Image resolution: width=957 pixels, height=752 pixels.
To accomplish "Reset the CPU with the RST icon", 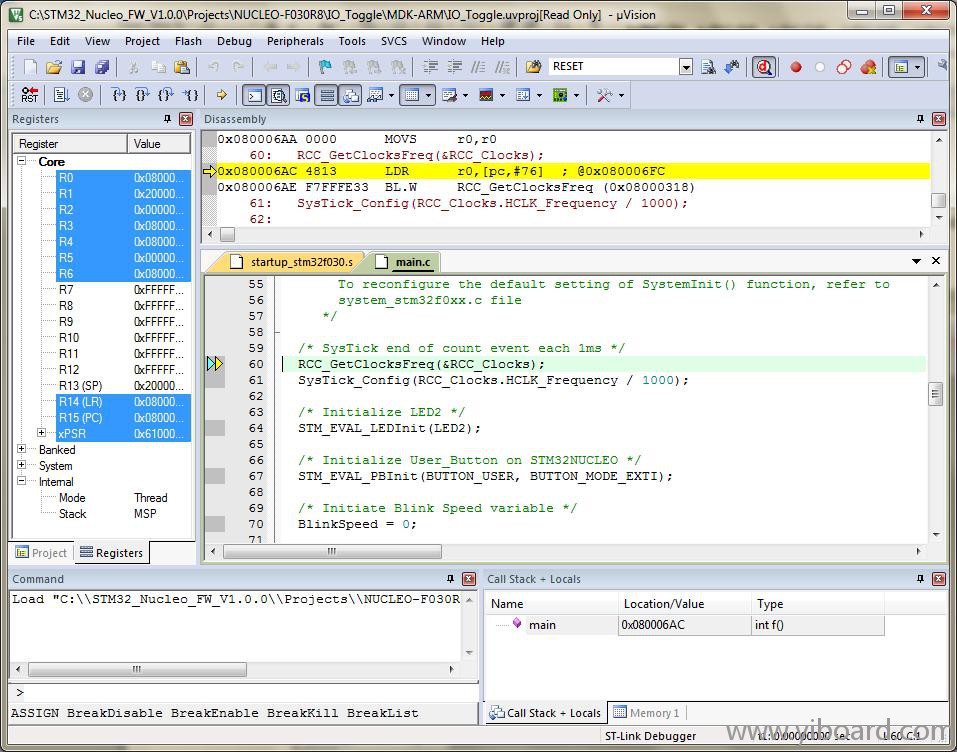I will pyautogui.click(x=29, y=95).
